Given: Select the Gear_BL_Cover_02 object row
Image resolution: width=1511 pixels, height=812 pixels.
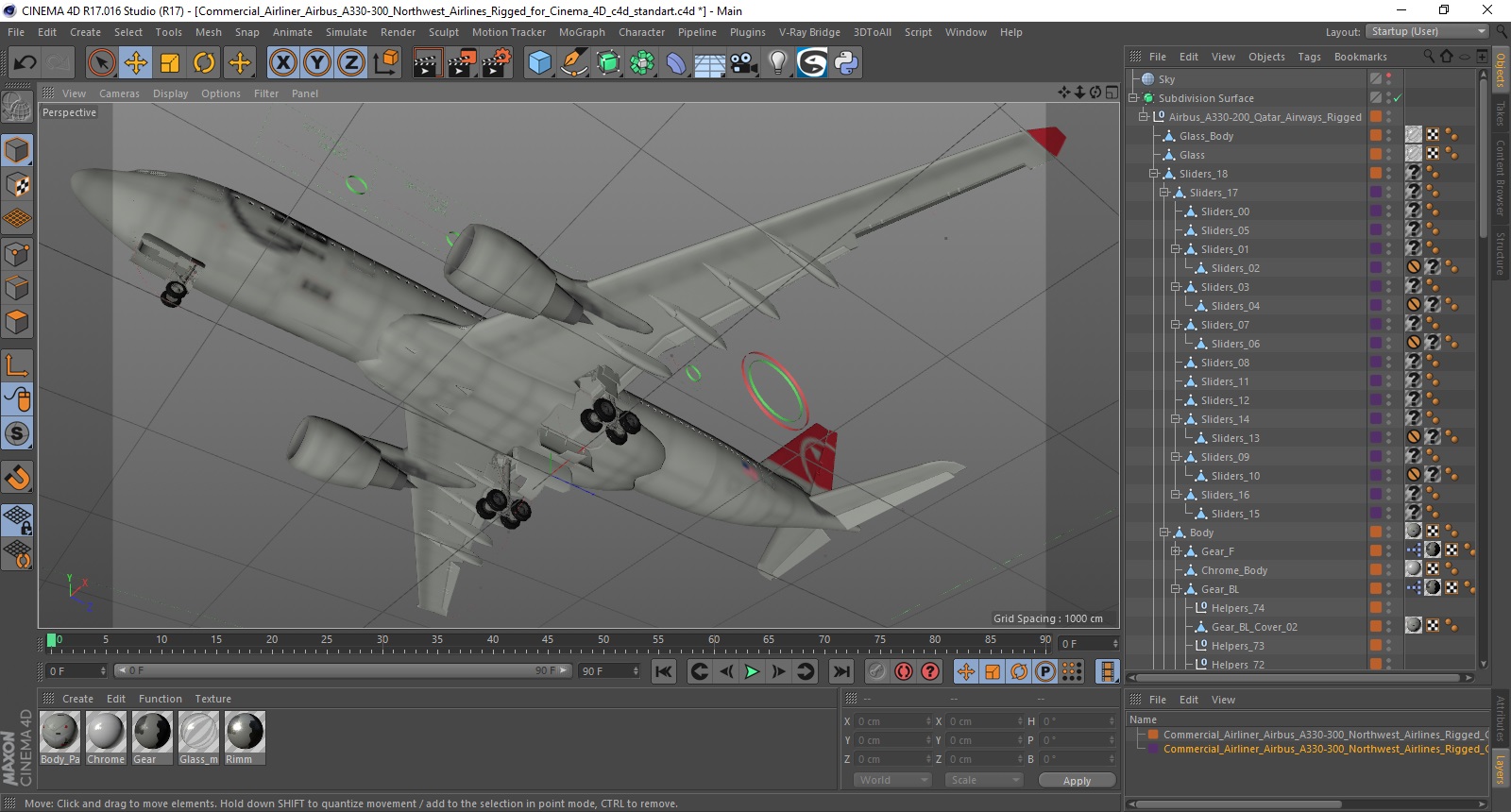Looking at the screenshot, I should point(1254,627).
